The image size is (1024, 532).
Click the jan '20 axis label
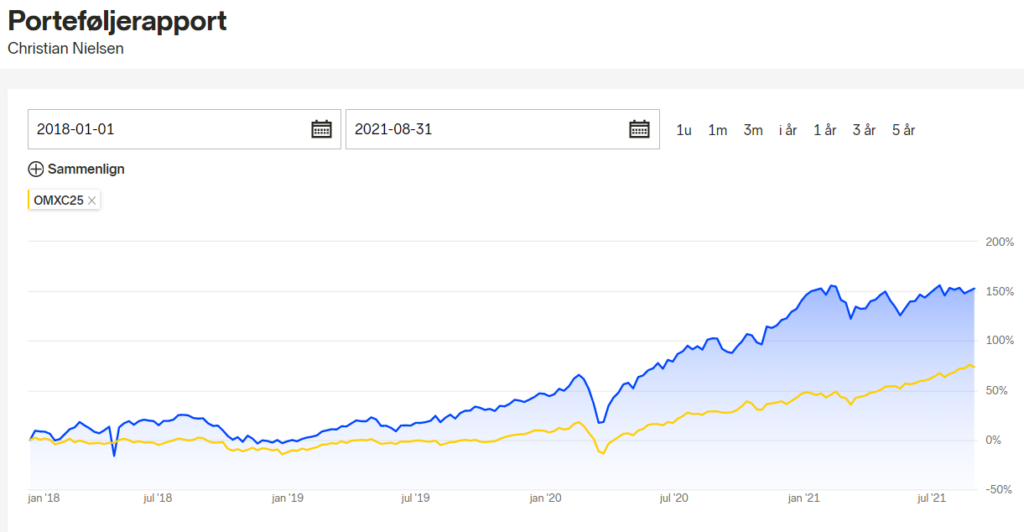click(545, 498)
